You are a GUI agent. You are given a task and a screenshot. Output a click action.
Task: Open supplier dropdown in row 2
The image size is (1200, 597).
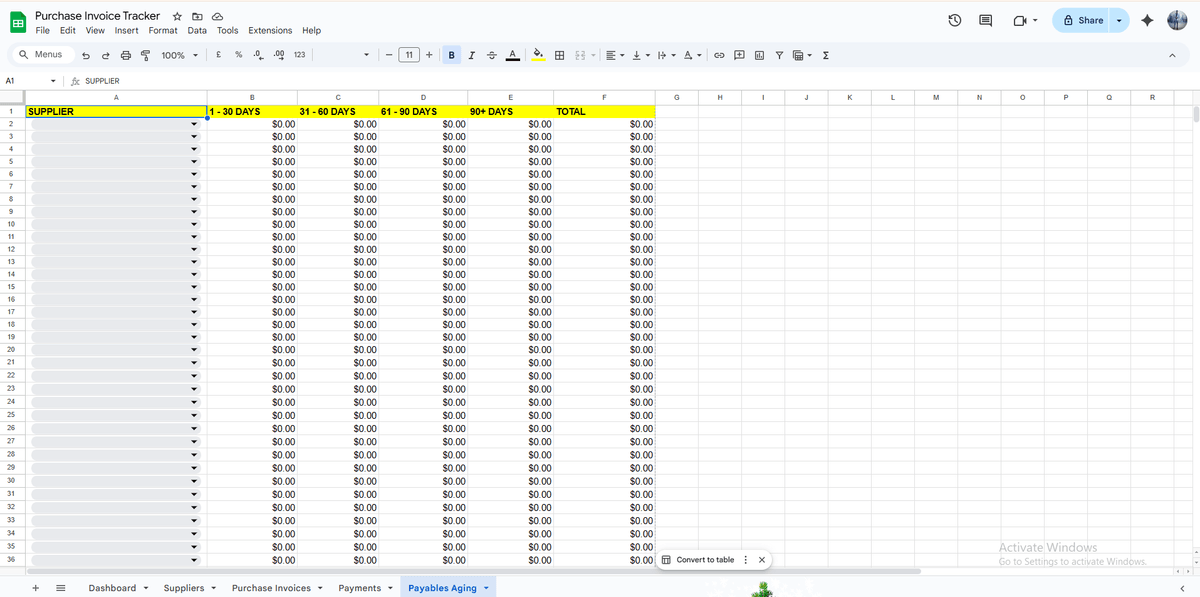click(194, 124)
